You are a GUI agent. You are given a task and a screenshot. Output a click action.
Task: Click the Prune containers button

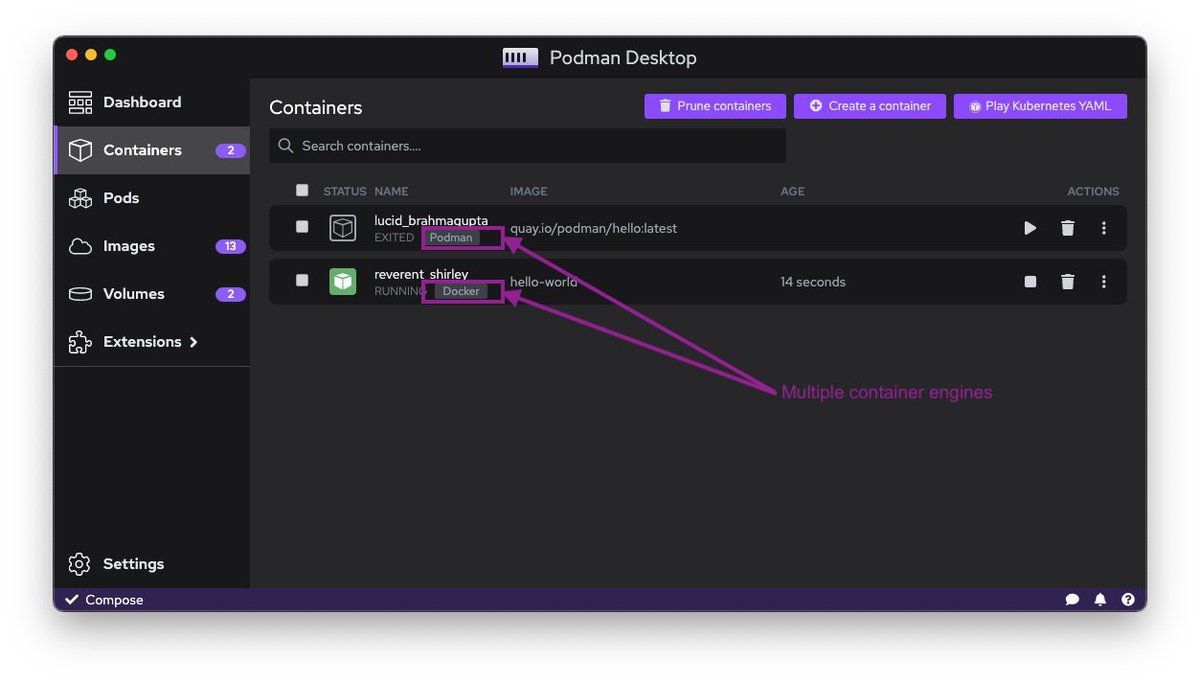tap(715, 106)
